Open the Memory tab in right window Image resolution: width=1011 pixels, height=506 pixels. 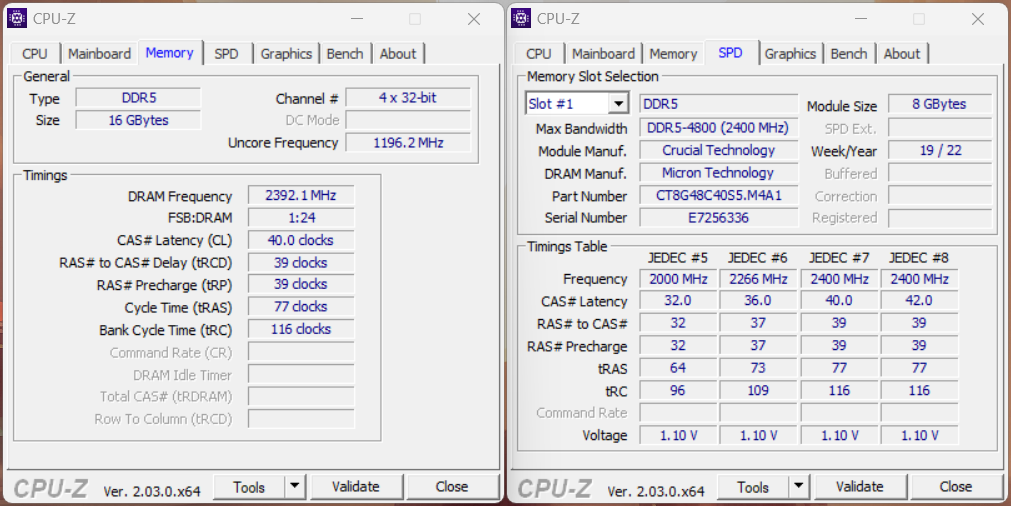[x=673, y=54]
